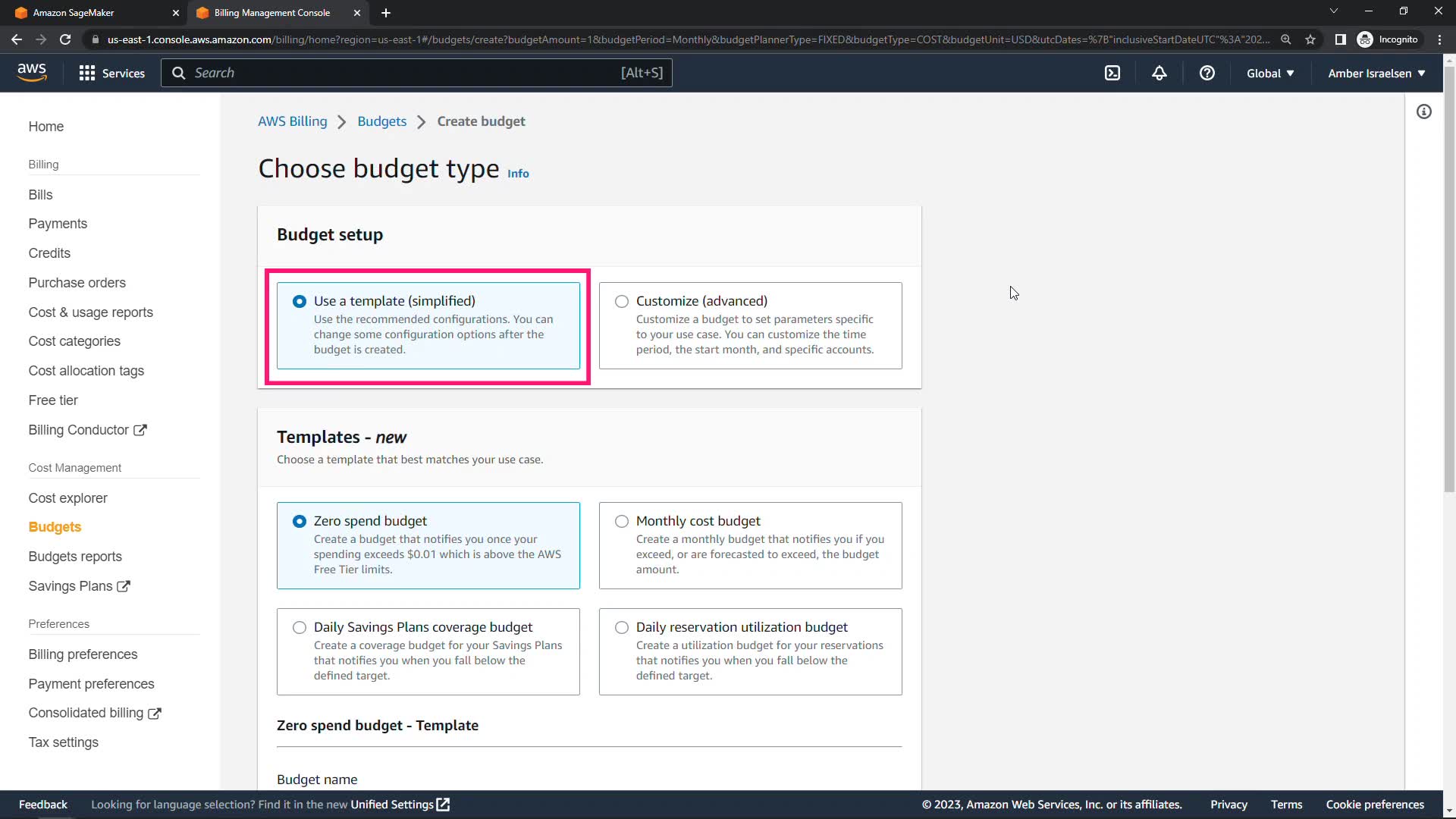This screenshot has height=819, width=1456.
Task: Expand the Global region dropdown
Action: pyautogui.click(x=1270, y=73)
